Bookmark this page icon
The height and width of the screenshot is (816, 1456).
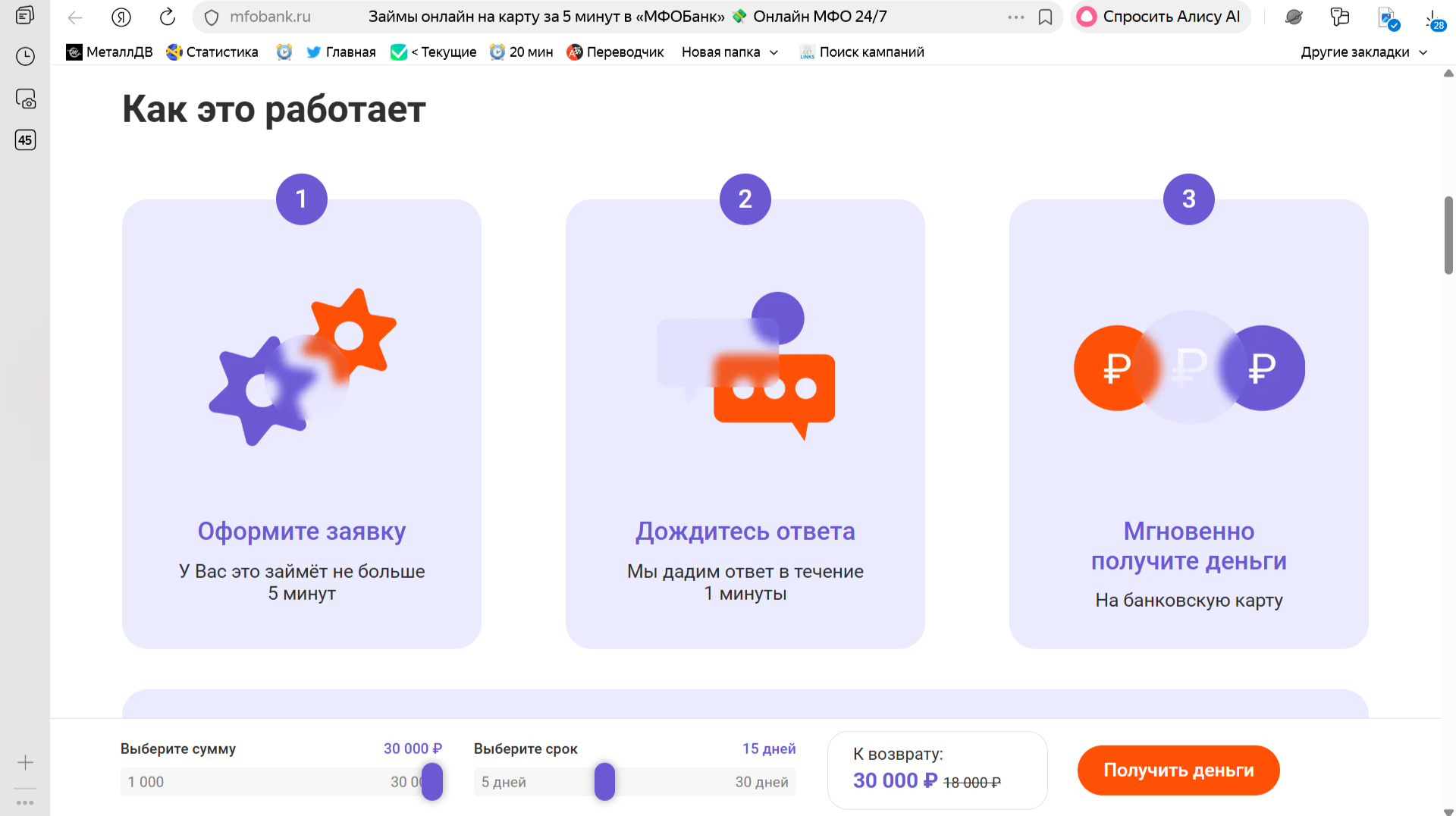(1045, 17)
